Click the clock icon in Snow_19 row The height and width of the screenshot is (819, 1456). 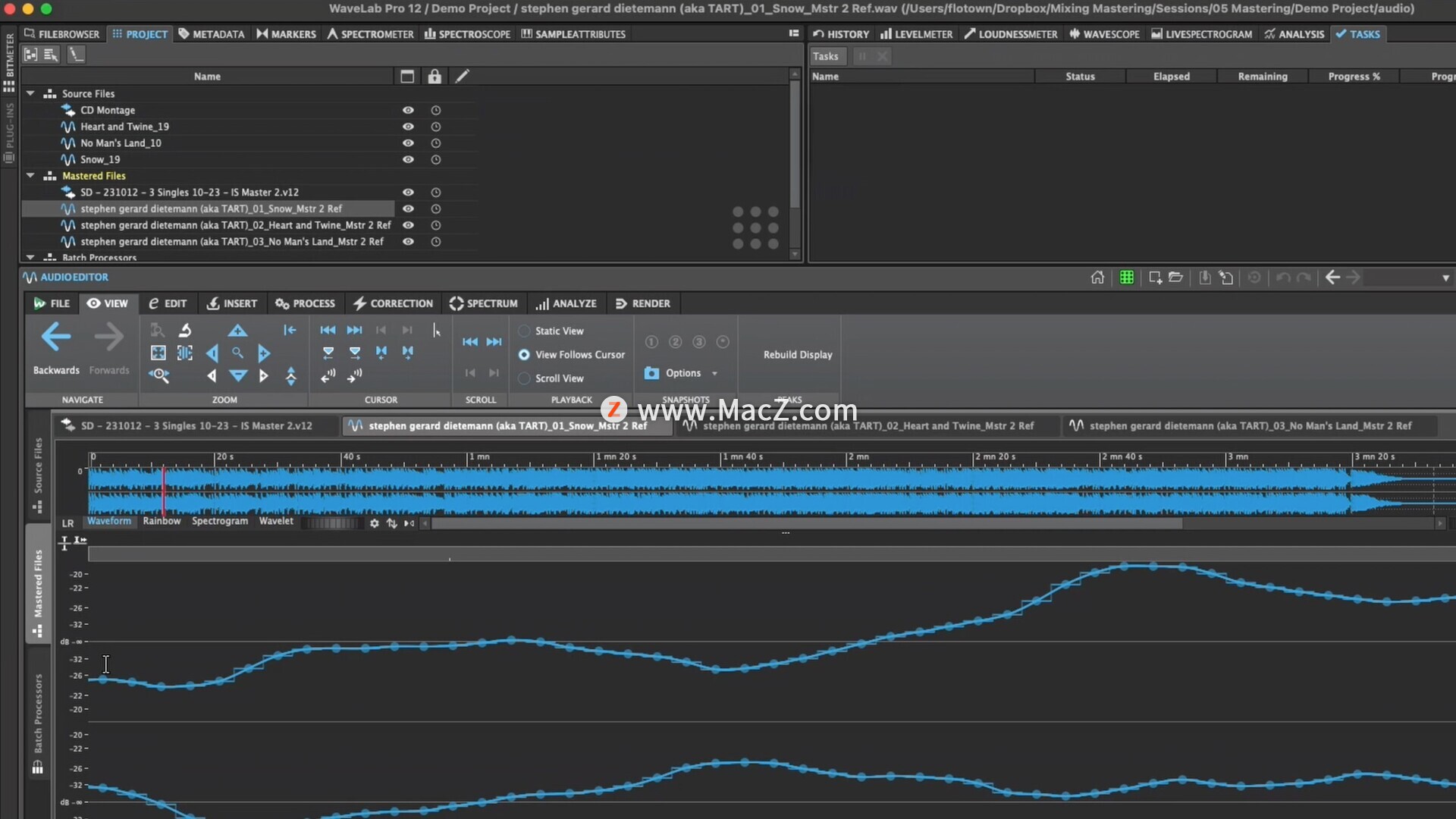tap(436, 159)
